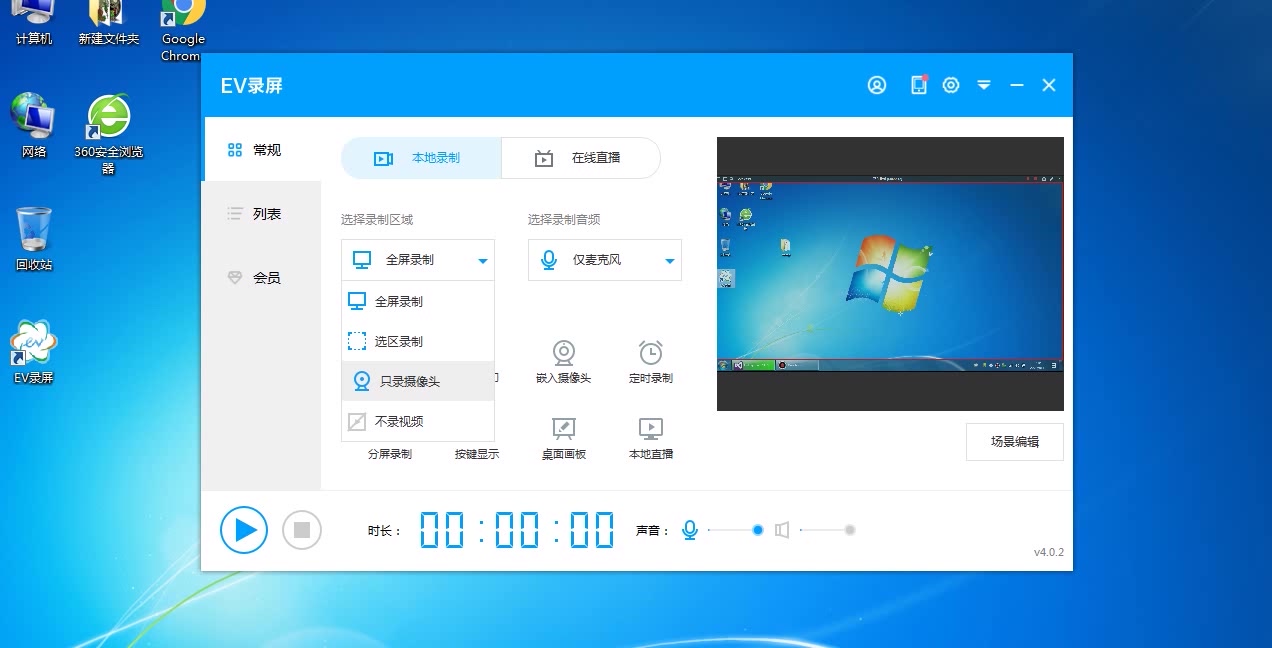This screenshot has width=1272, height=648.
Task: Expand the 仅麦克风 audio dropdown
Action: click(x=605, y=260)
